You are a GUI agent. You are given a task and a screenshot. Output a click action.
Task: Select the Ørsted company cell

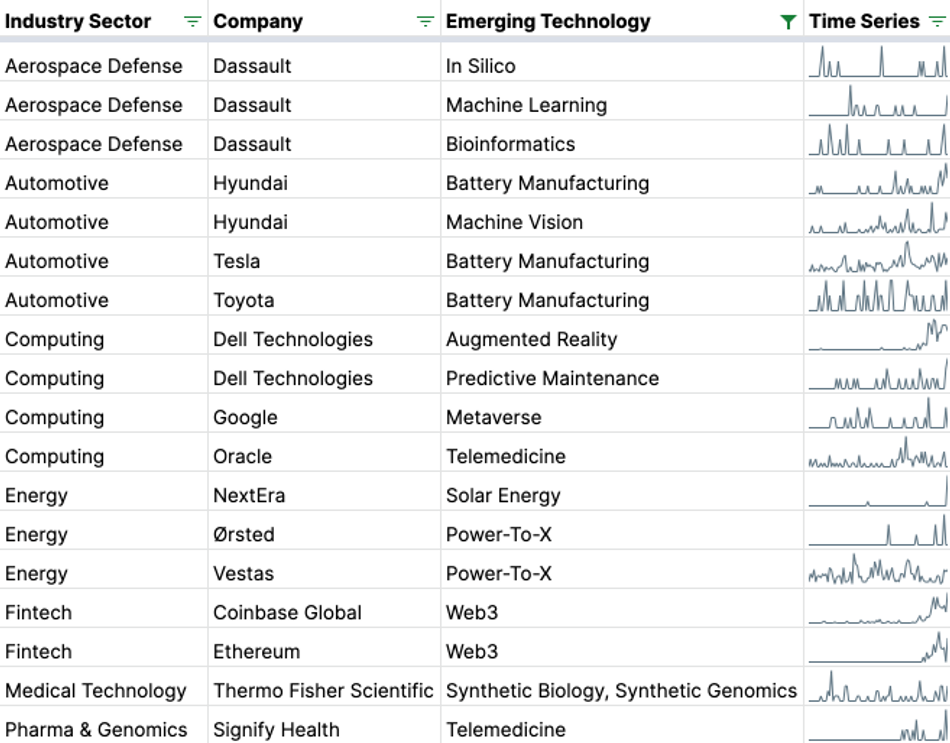(324, 535)
